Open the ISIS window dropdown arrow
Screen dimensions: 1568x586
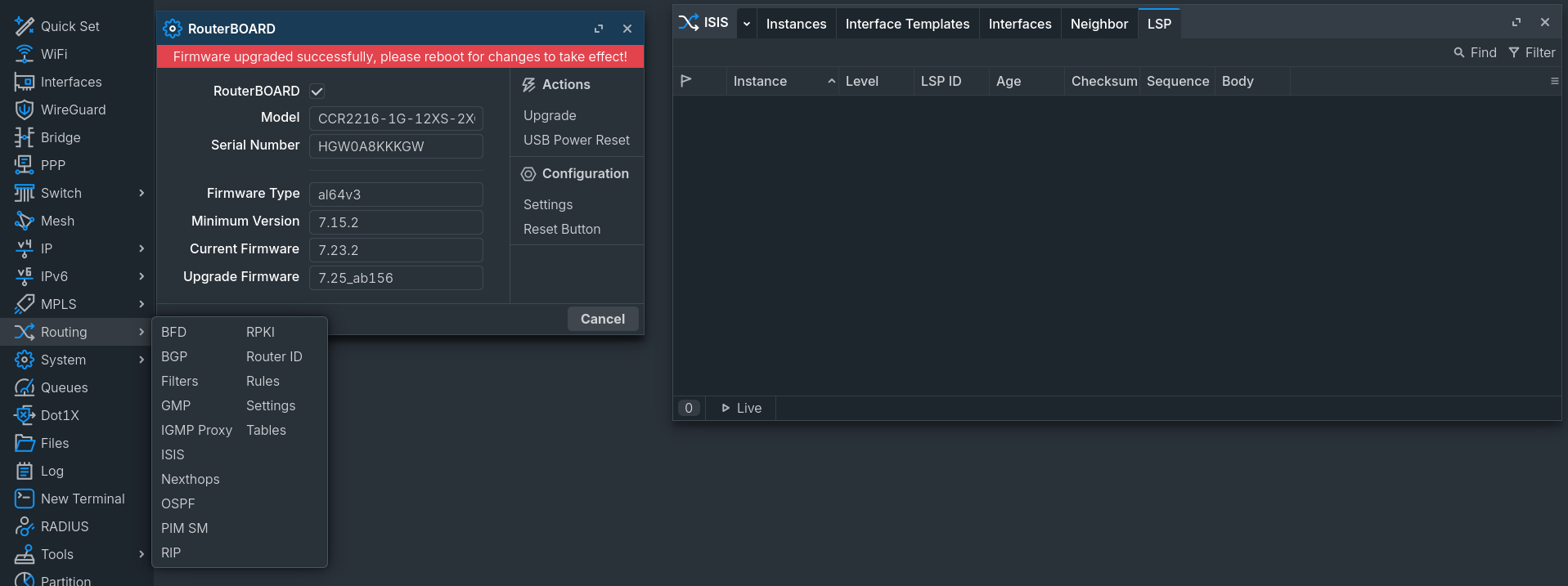(x=746, y=24)
